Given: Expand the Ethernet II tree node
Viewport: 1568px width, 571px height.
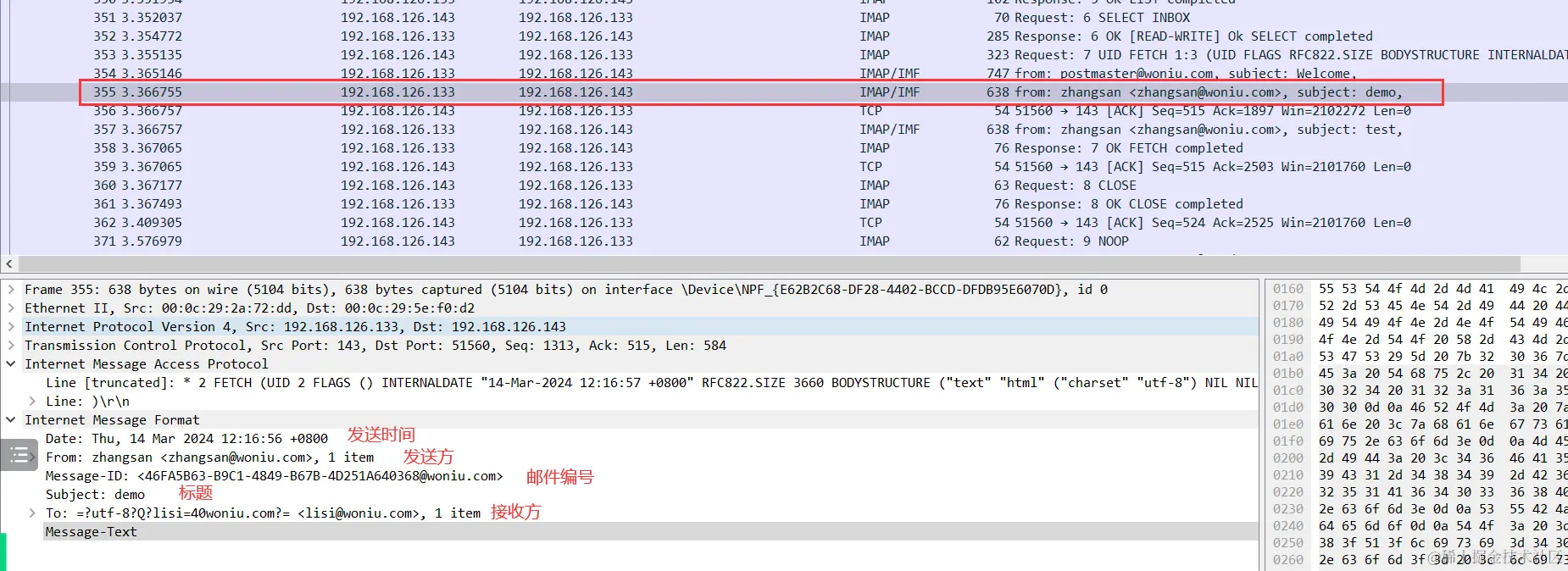Looking at the screenshot, I should click(11, 308).
